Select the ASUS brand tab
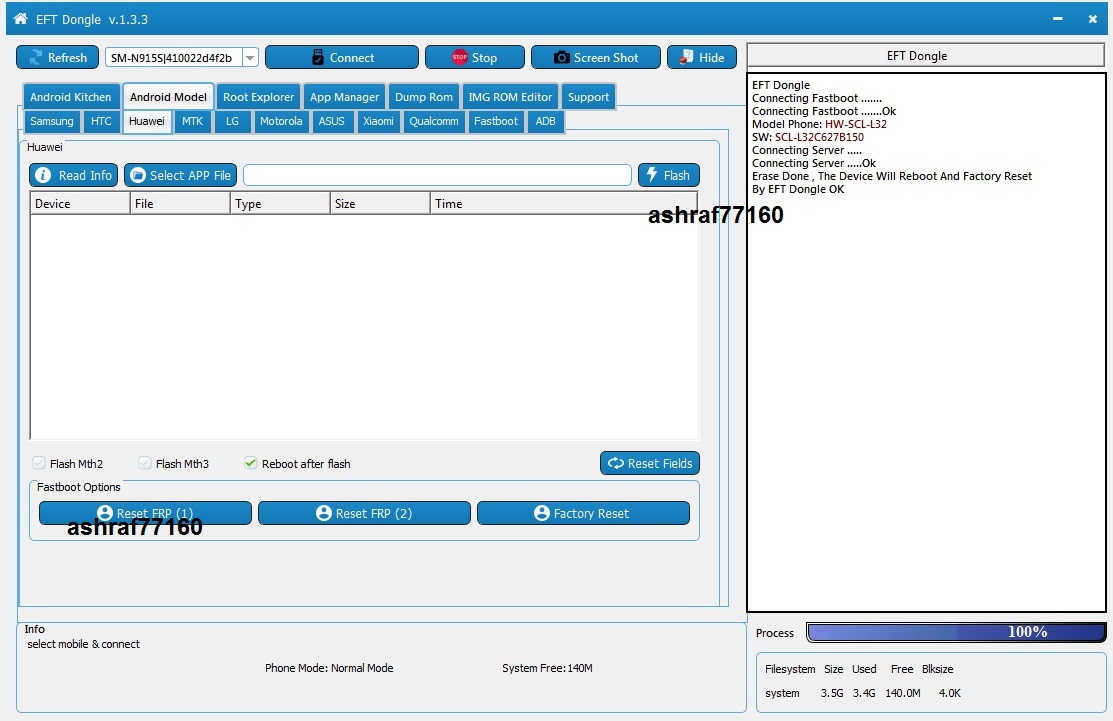The height and width of the screenshot is (721, 1113). click(x=331, y=121)
